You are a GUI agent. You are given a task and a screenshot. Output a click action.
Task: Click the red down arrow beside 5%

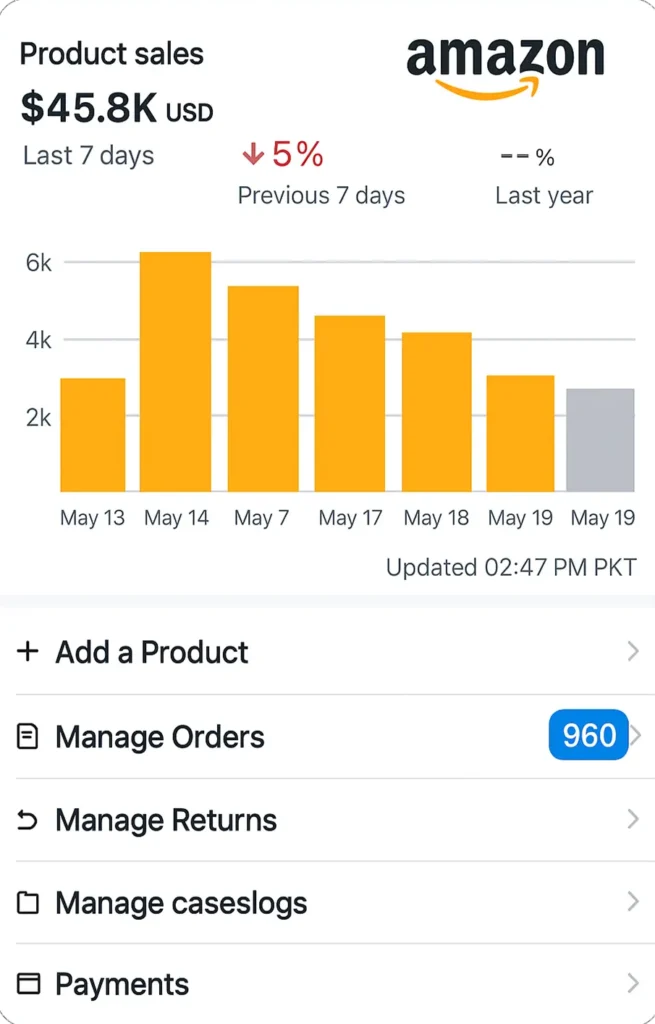(253, 155)
